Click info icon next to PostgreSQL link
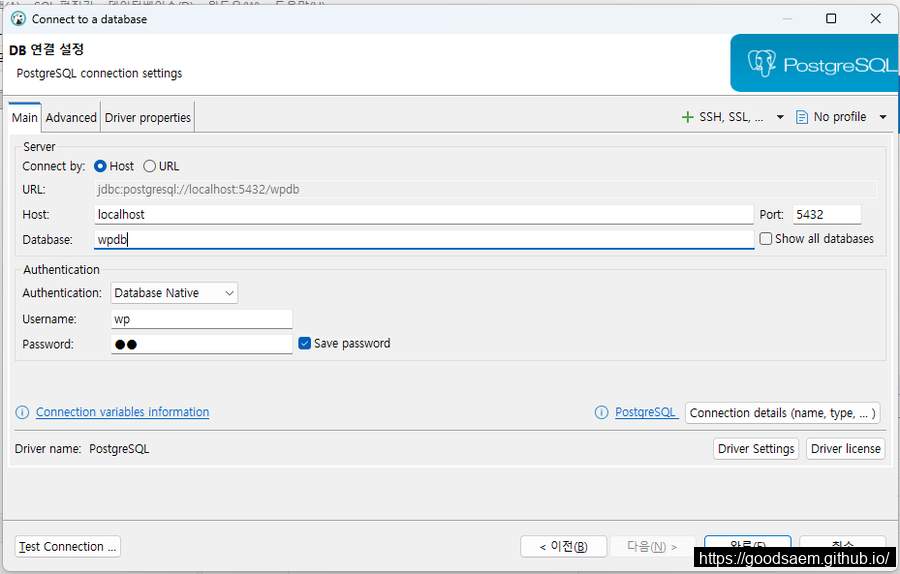The width and height of the screenshot is (900, 574). [601, 412]
